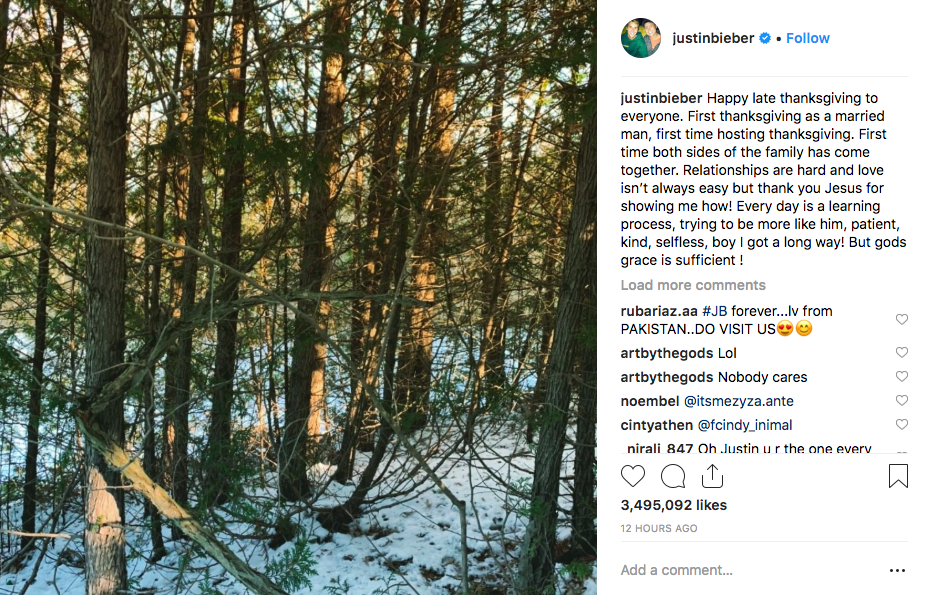930x595 pixels.
Task: Like rubariaz.aa's comment
Action: [902, 319]
